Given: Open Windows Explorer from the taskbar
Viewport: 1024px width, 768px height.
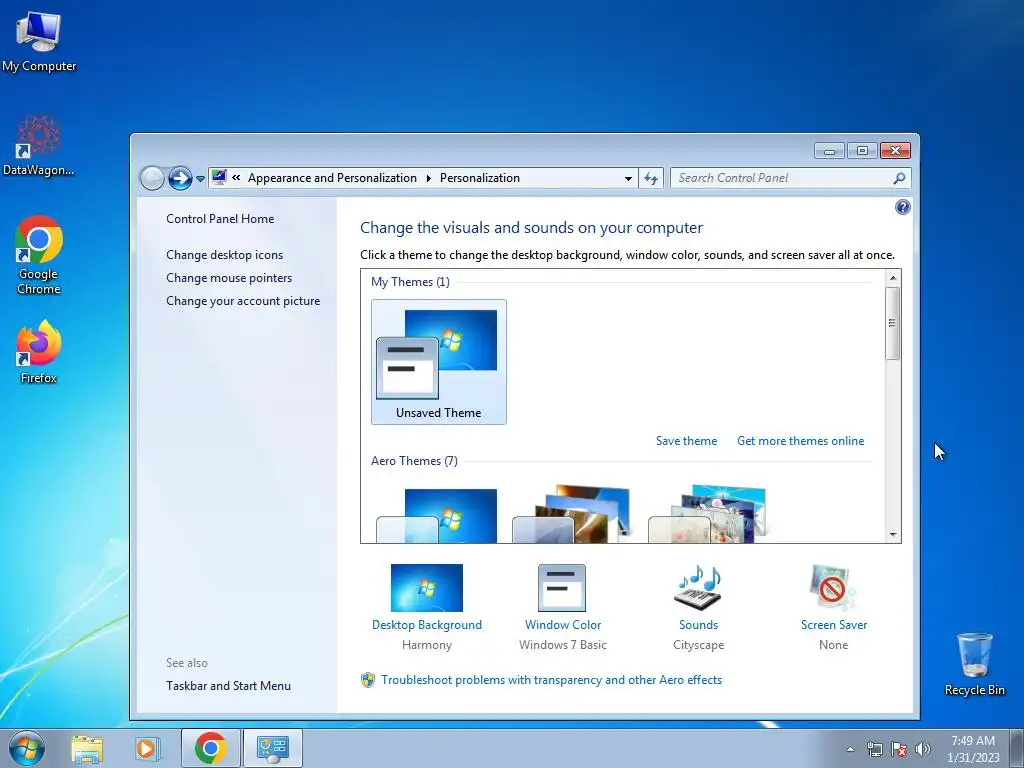Looking at the screenshot, I should pyautogui.click(x=87, y=748).
